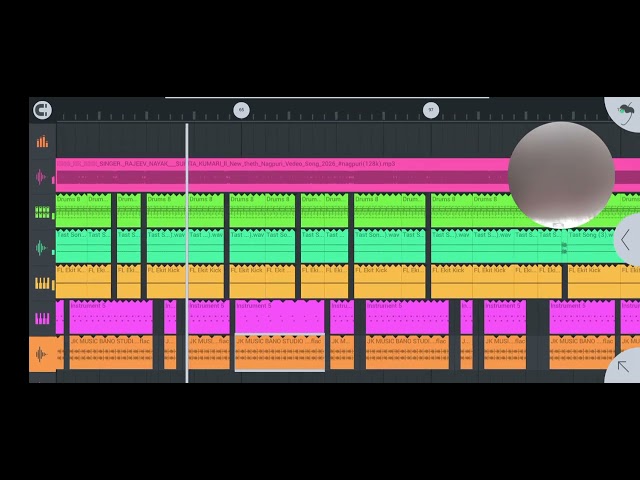This screenshot has width=640, height=480.
Task: Tap the white overview scroll bar above the ruler
Action: [327, 98]
